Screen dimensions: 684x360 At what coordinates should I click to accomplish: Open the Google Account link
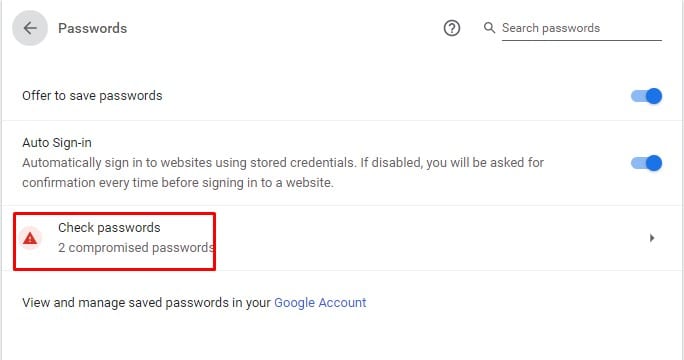pos(320,302)
